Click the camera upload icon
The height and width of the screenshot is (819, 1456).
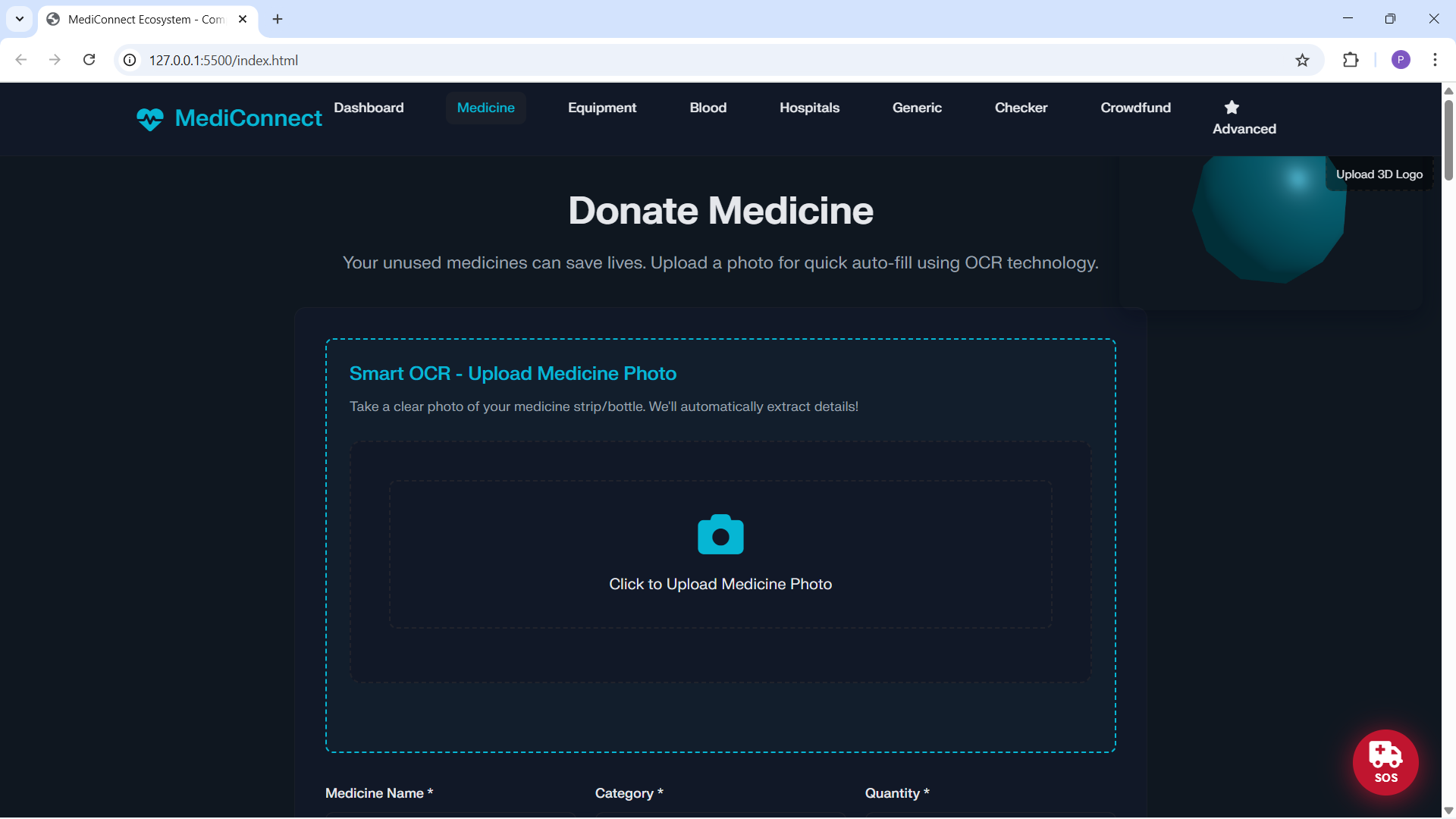pyautogui.click(x=720, y=535)
